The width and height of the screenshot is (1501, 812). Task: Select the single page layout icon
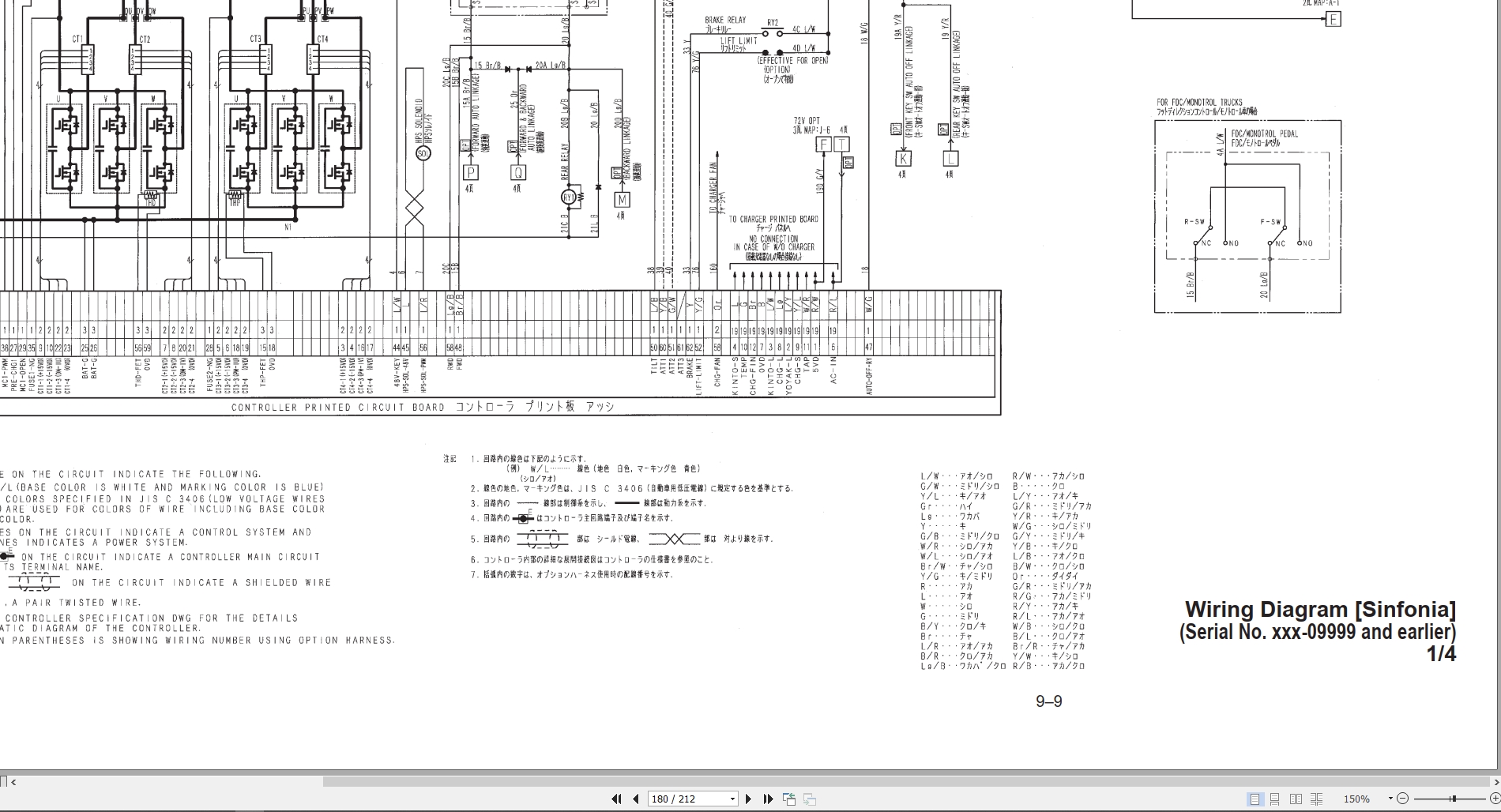tap(1255, 799)
